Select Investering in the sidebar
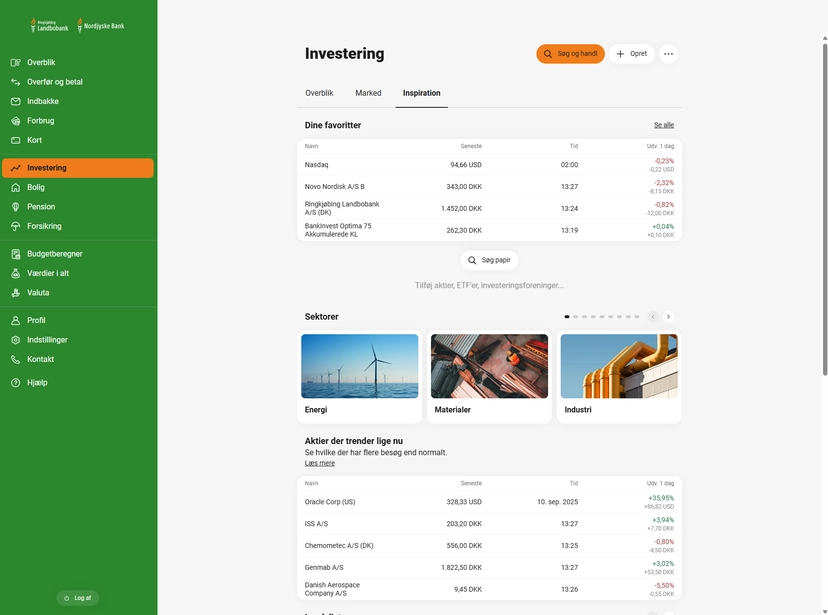The height and width of the screenshot is (615, 828). coord(78,168)
